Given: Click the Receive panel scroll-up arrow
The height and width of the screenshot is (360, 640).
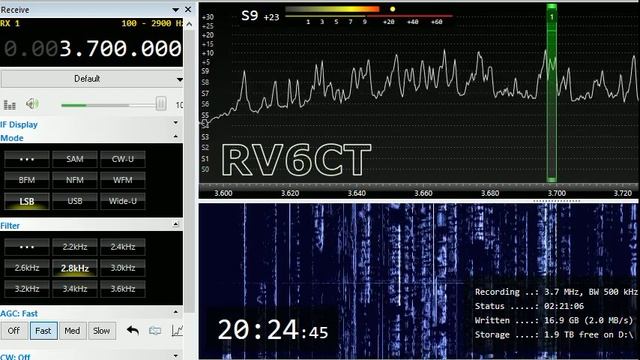Looking at the screenshot, I should click(x=189, y=24).
